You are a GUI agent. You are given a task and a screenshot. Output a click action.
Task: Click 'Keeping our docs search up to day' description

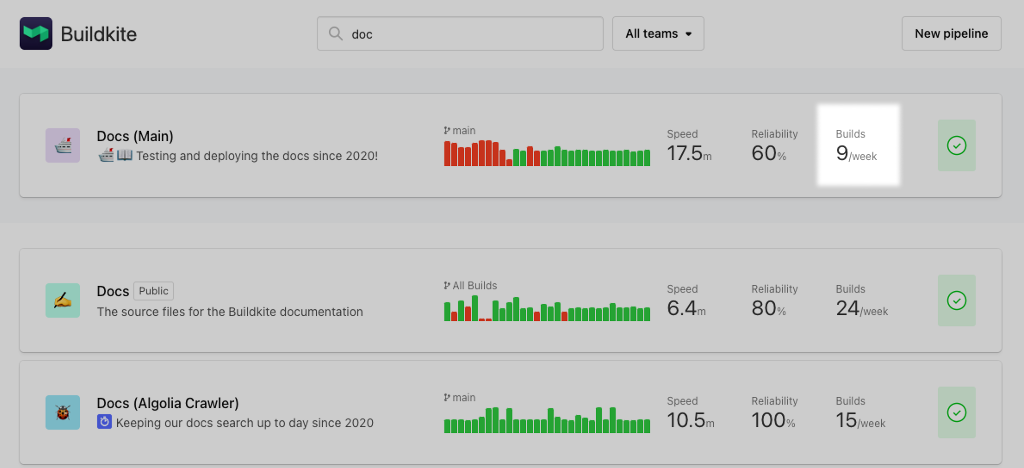coord(245,422)
